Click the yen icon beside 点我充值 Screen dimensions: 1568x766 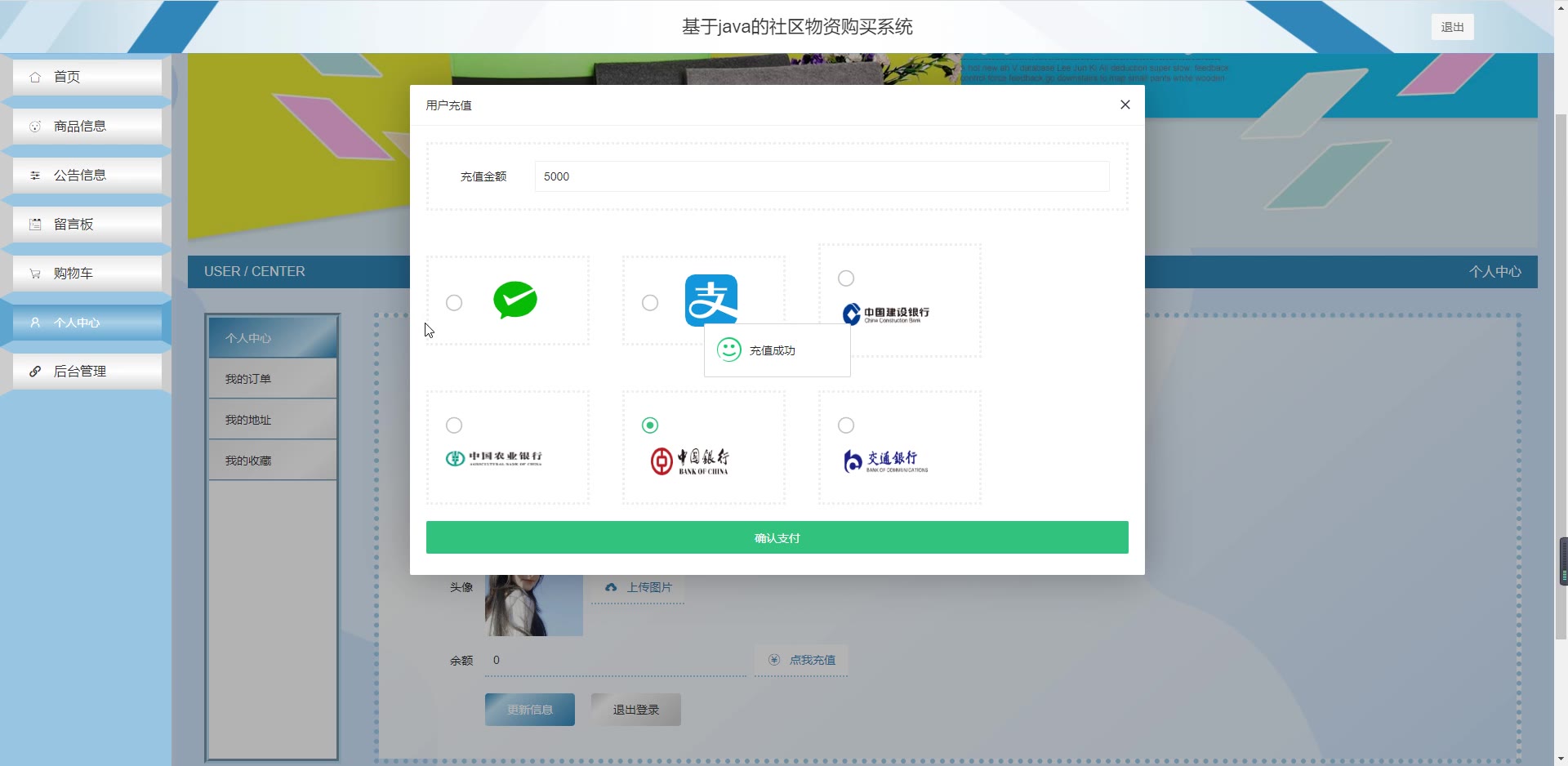tap(774, 660)
